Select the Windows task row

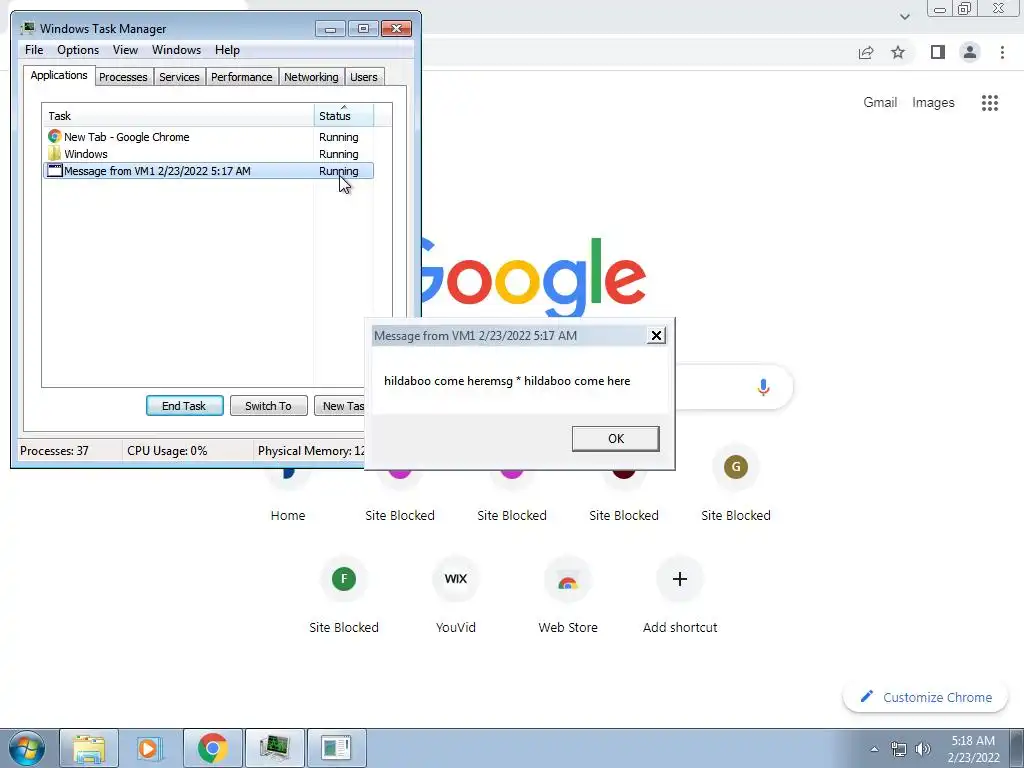(x=208, y=154)
